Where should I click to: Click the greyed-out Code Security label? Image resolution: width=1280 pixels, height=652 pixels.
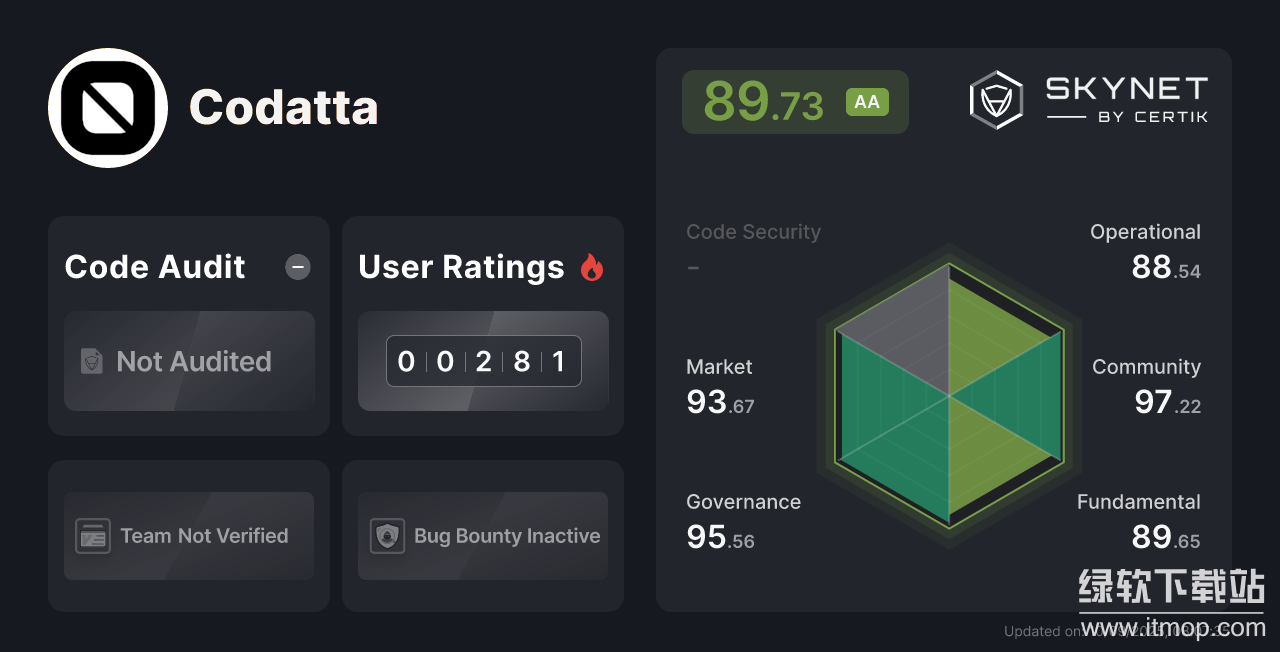[x=753, y=232]
